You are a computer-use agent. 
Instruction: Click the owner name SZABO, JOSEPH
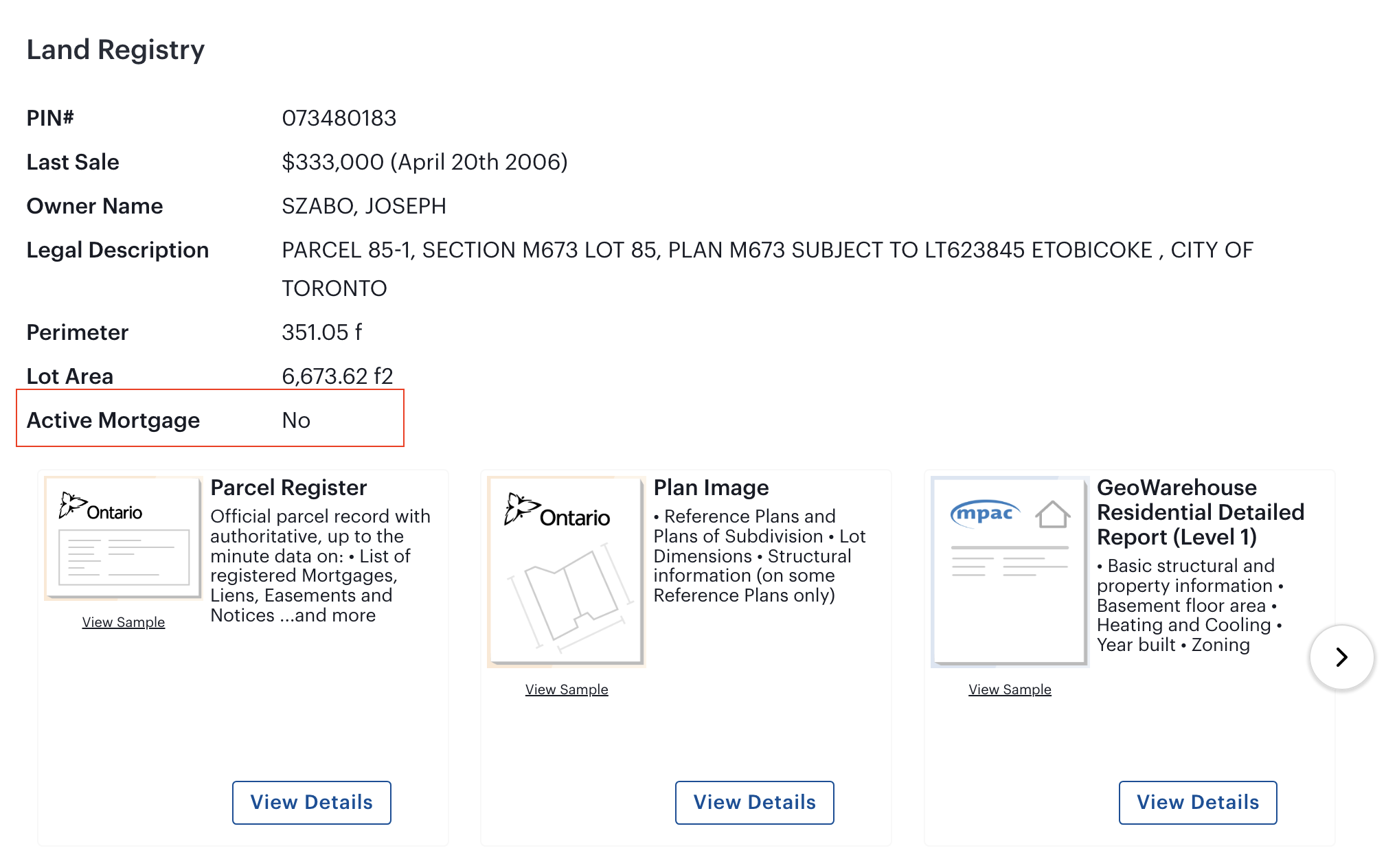click(x=364, y=206)
